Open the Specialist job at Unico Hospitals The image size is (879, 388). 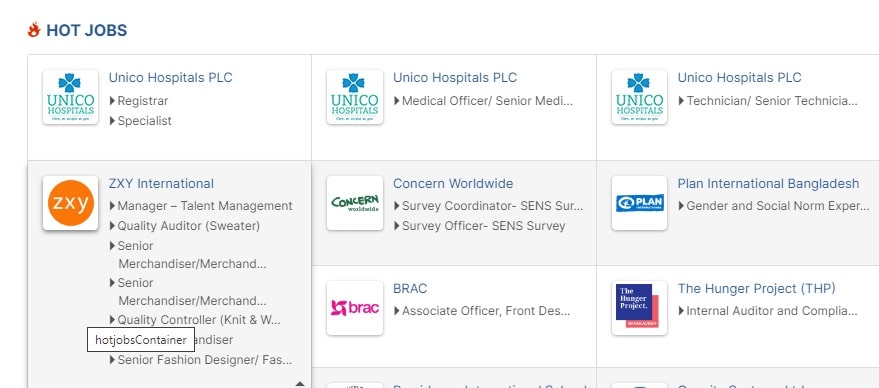tap(144, 121)
